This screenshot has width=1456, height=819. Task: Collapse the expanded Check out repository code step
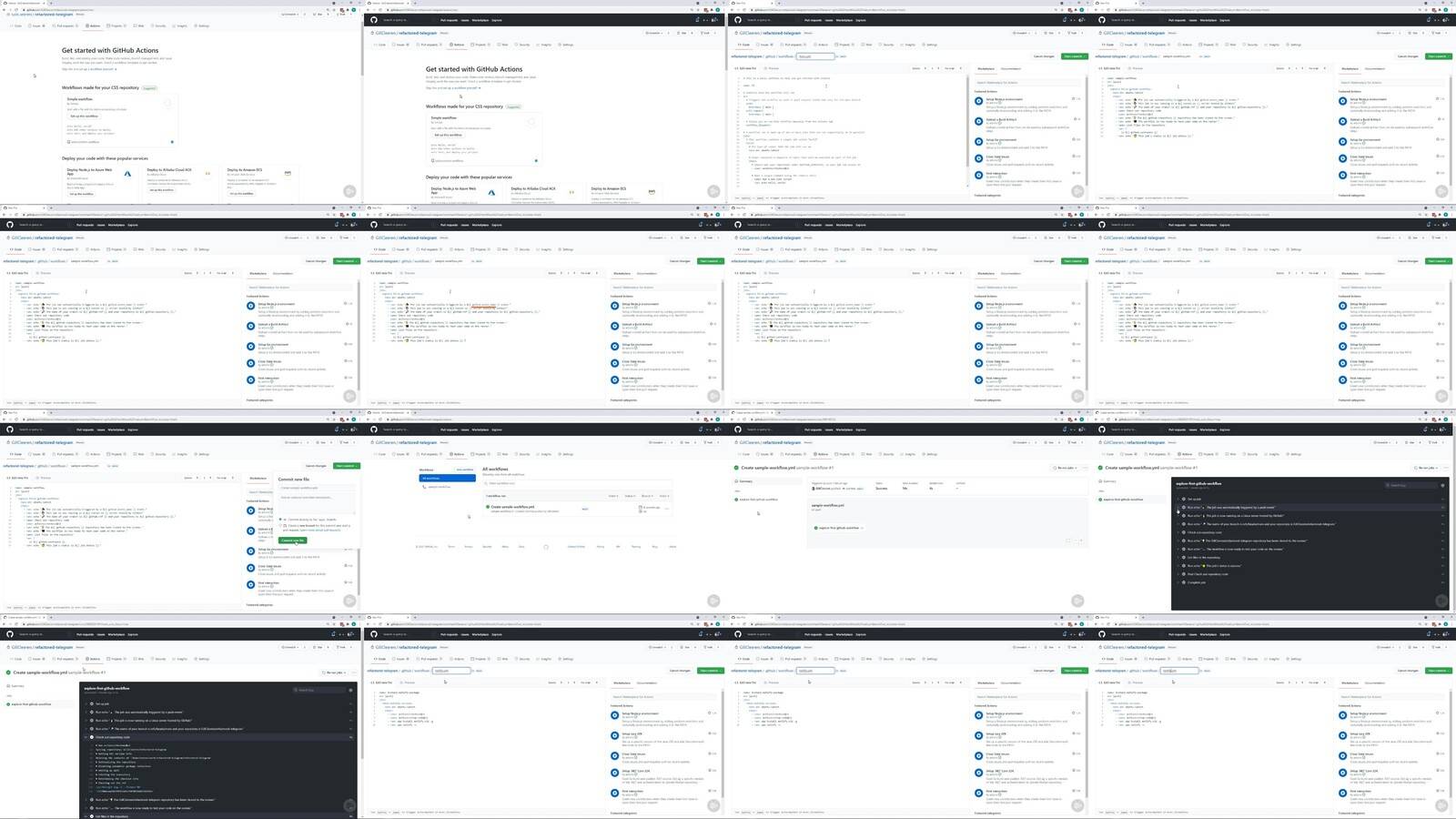(x=217, y=737)
